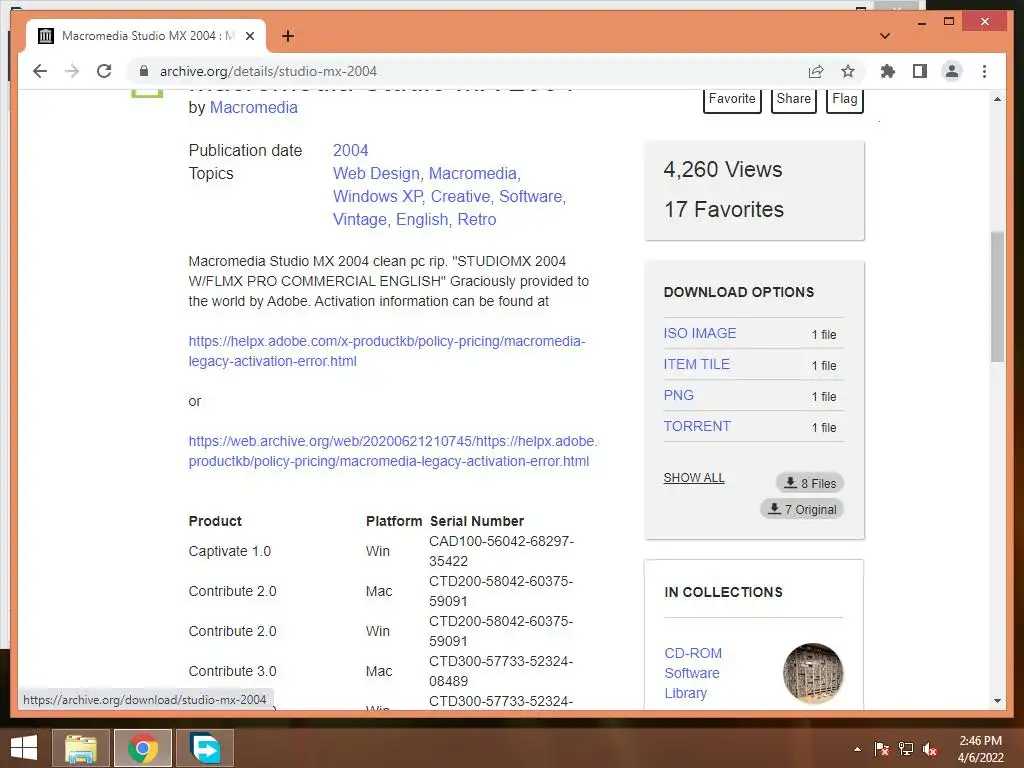Expand tab search chevron in title bar
The width and height of the screenshot is (1024, 768).
pos(885,36)
